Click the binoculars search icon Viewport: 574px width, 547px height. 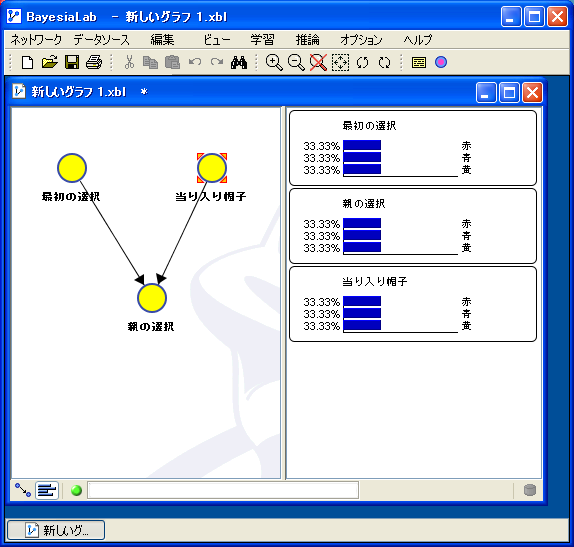click(x=239, y=63)
